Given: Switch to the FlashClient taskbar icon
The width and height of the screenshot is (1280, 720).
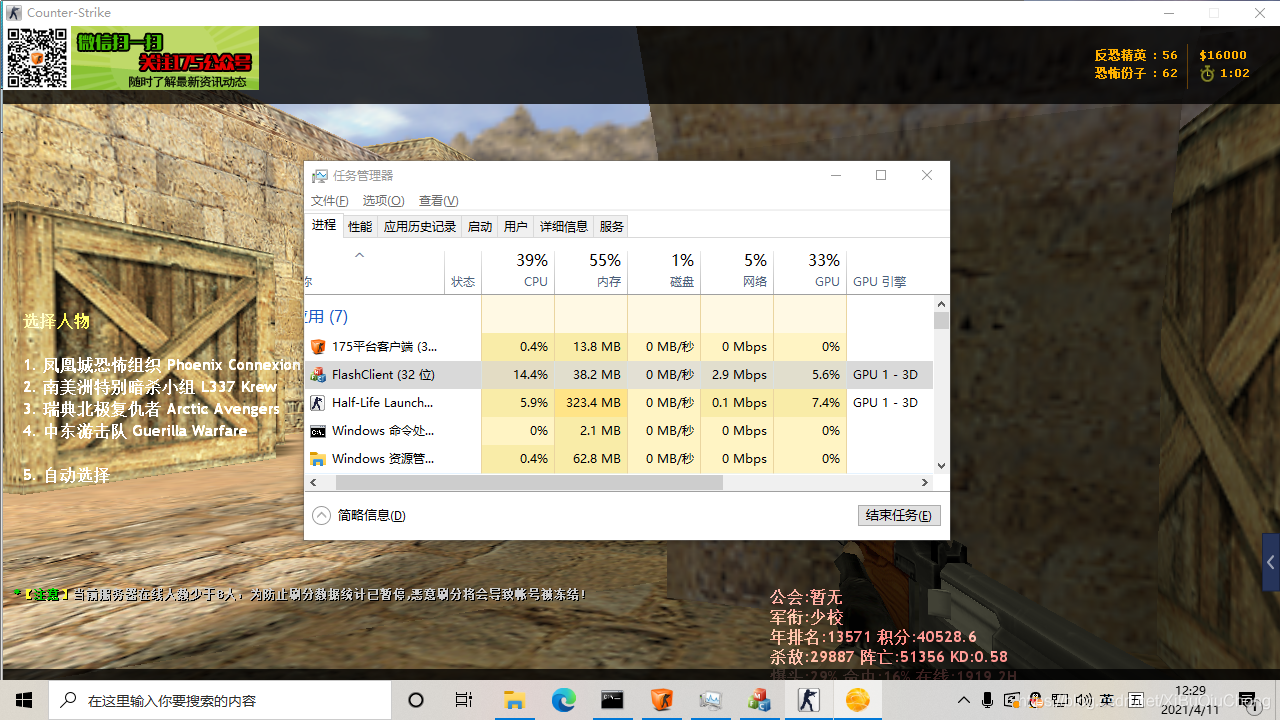Looking at the screenshot, I should [x=759, y=700].
